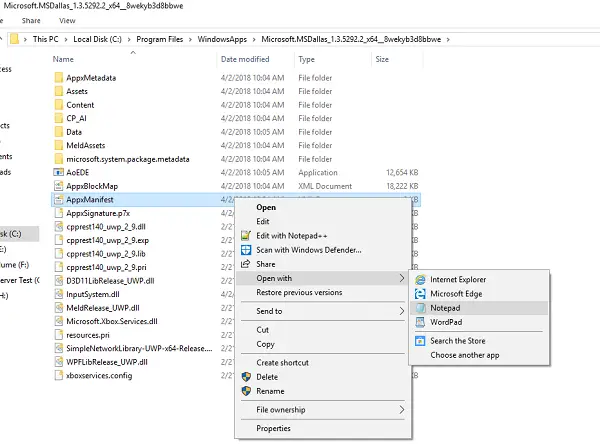Click the Microsoft Edge icon in submenu
The height and width of the screenshot is (444, 600).
click(420, 294)
